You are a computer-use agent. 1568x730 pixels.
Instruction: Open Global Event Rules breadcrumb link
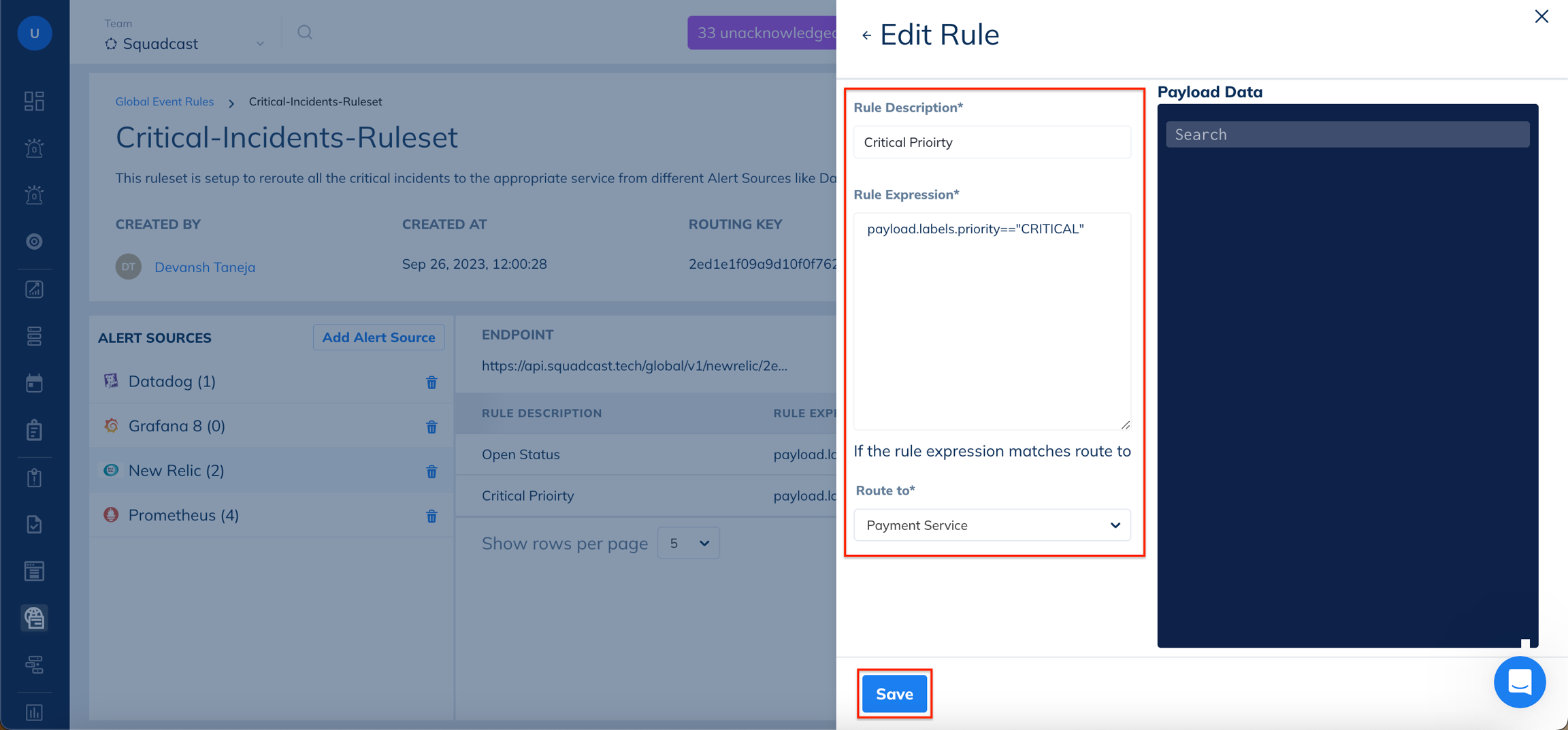(165, 101)
